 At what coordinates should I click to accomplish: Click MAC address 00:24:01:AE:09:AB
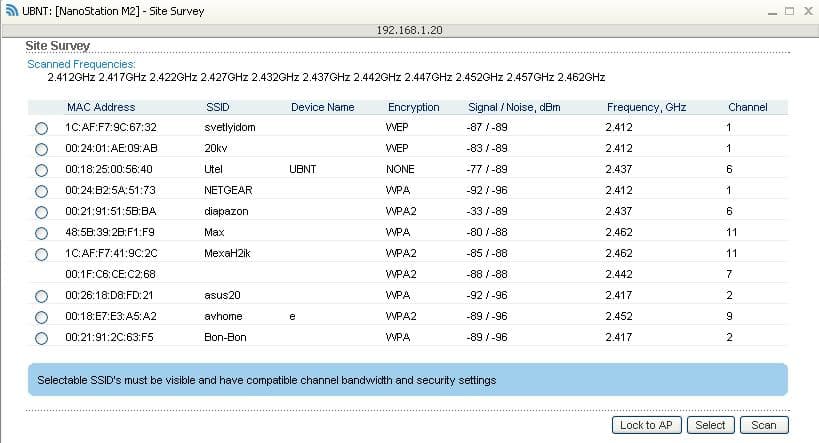[x=111, y=148]
